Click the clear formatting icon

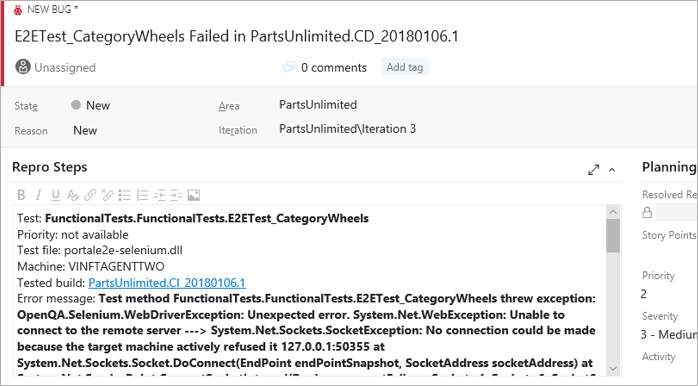tap(73, 195)
